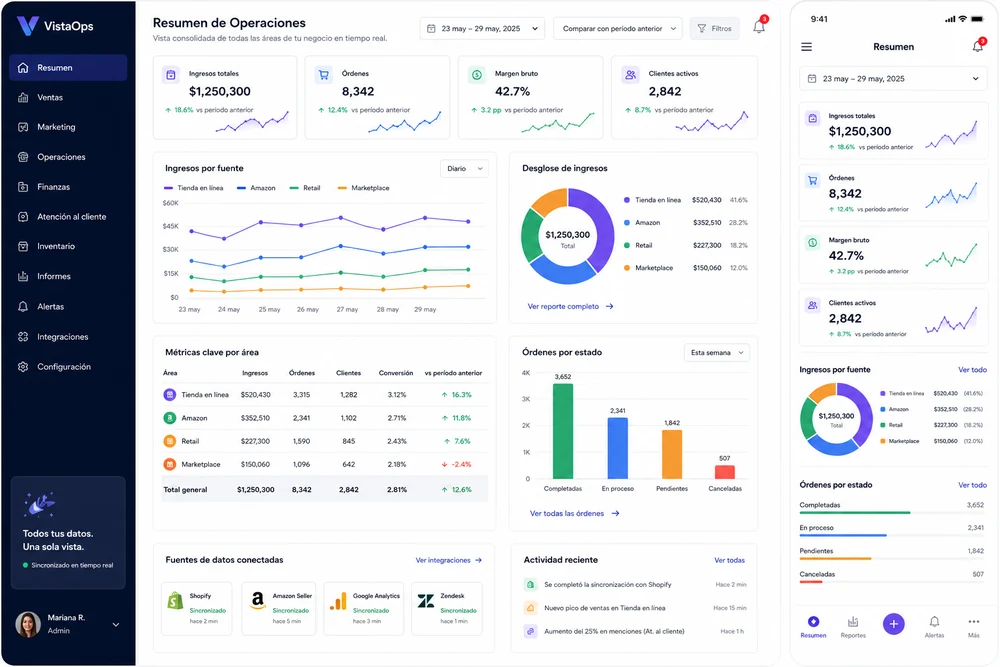The height and width of the screenshot is (667, 1000).
Task: Click the mobile Margen bruto dollar icon
Action: 812,243
